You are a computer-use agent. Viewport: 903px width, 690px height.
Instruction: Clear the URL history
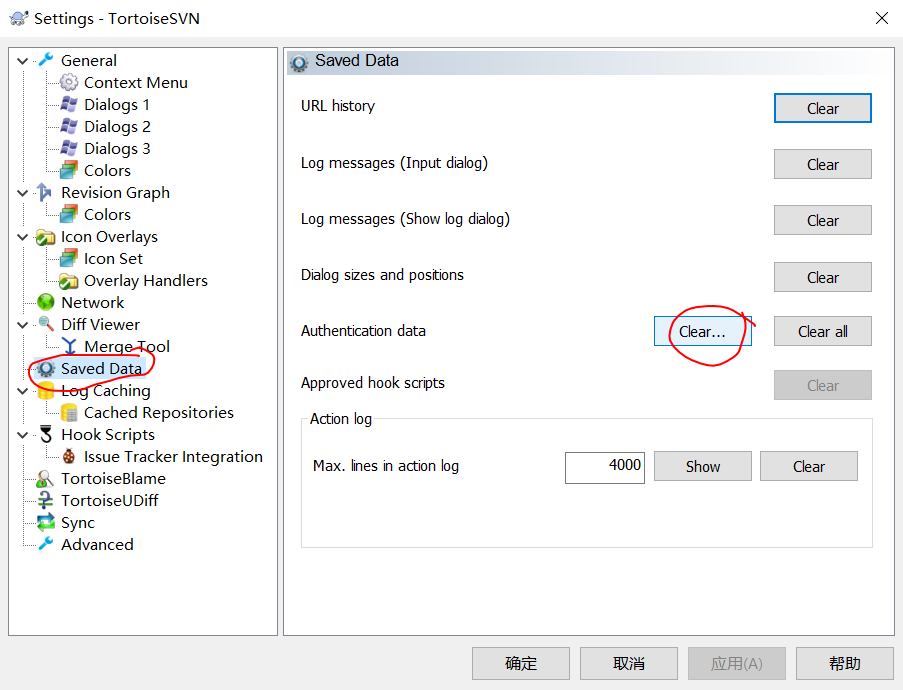point(822,108)
